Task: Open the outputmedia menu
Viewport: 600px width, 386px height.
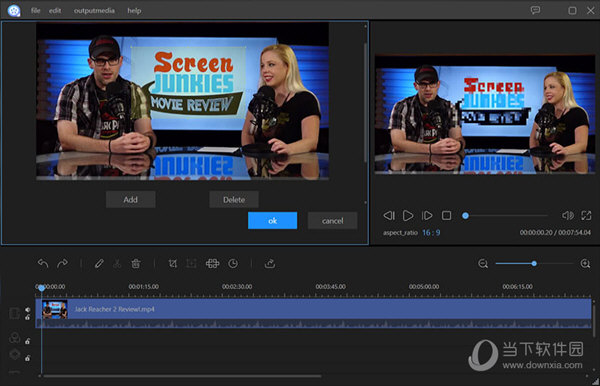Action: tap(94, 11)
